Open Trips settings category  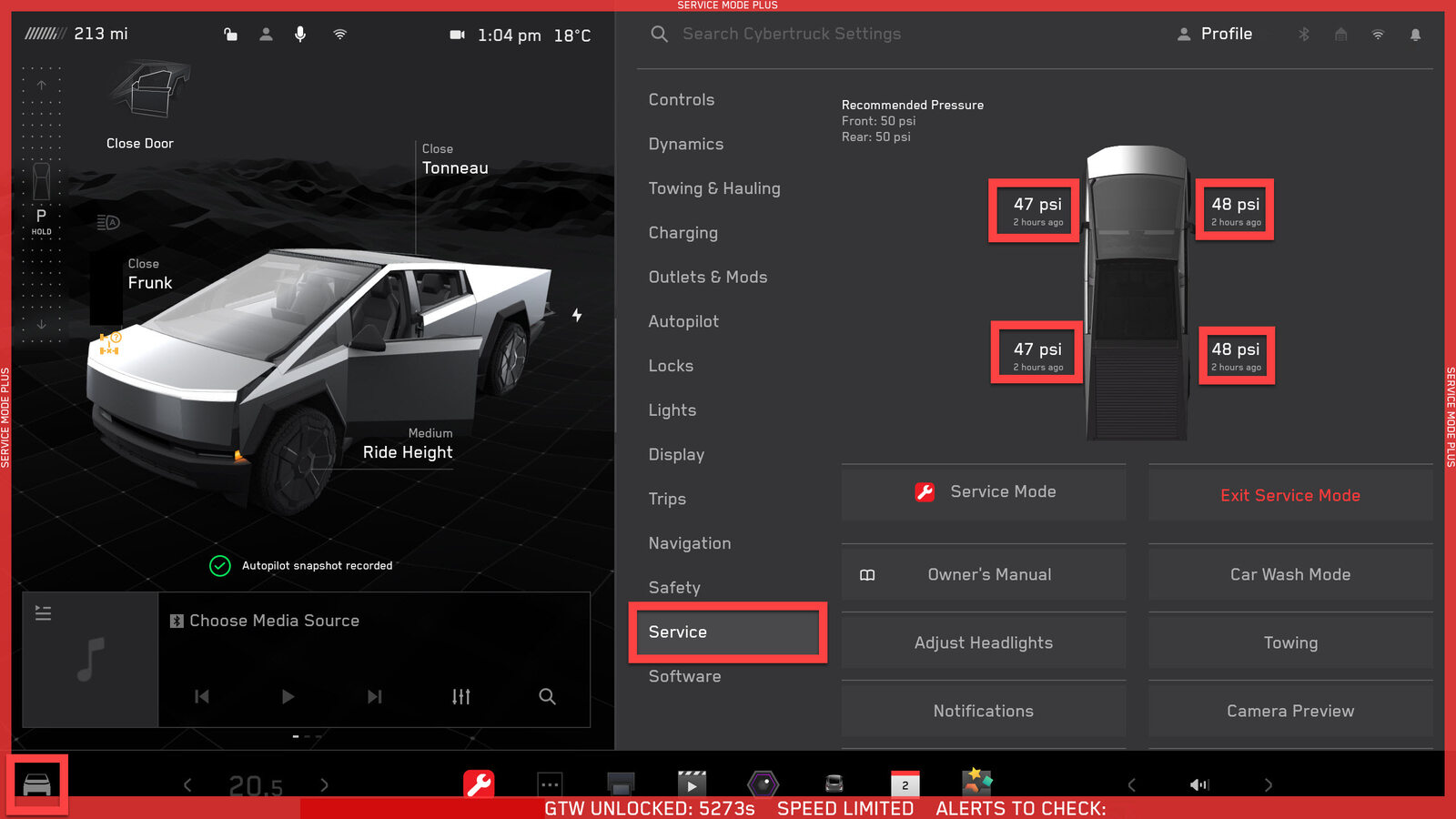click(667, 499)
